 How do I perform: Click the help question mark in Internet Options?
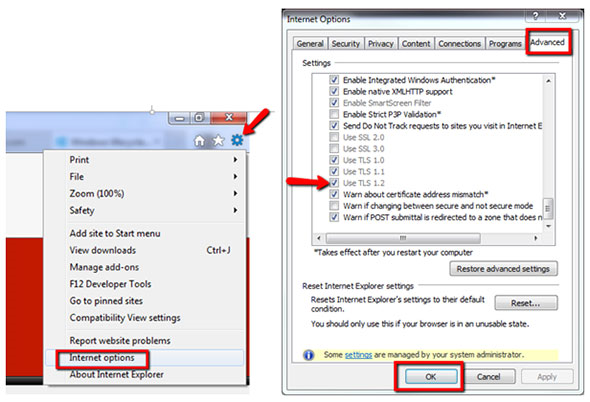pos(535,16)
